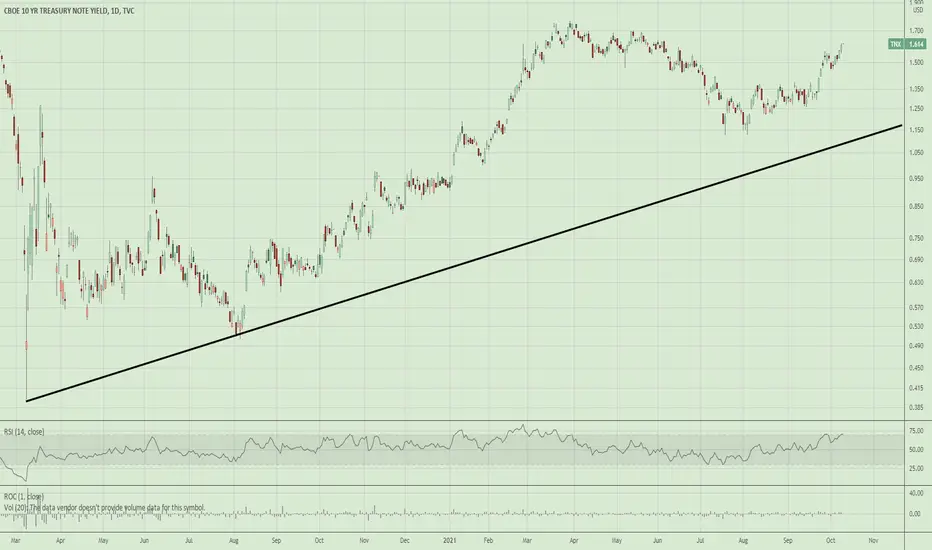Click the 0.950 price axis label
This screenshot has width=932, height=550.
click(916, 178)
